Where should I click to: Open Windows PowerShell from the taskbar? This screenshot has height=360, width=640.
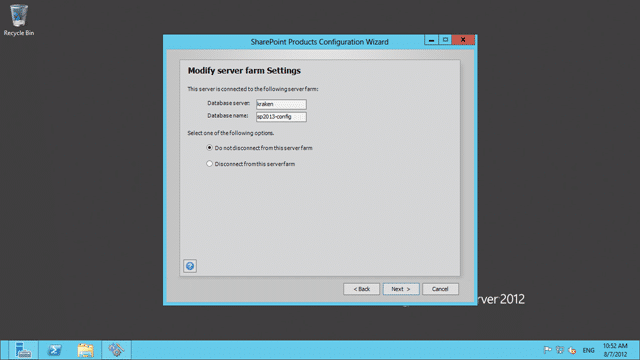click(54, 350)
